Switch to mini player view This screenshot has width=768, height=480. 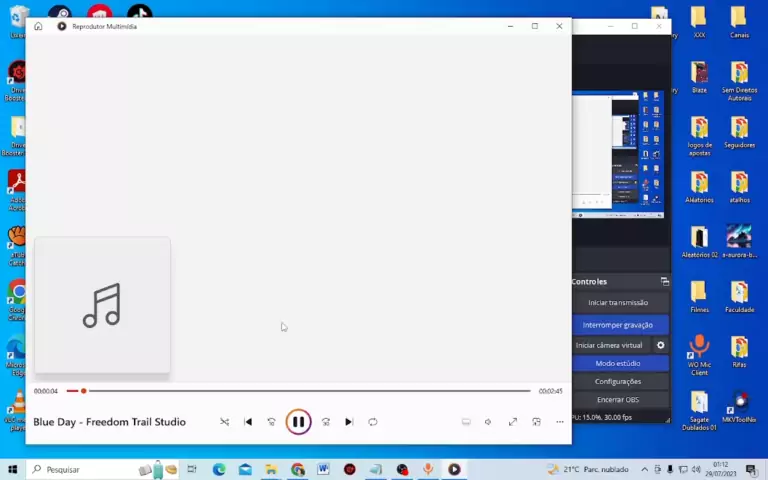point(536,422)
